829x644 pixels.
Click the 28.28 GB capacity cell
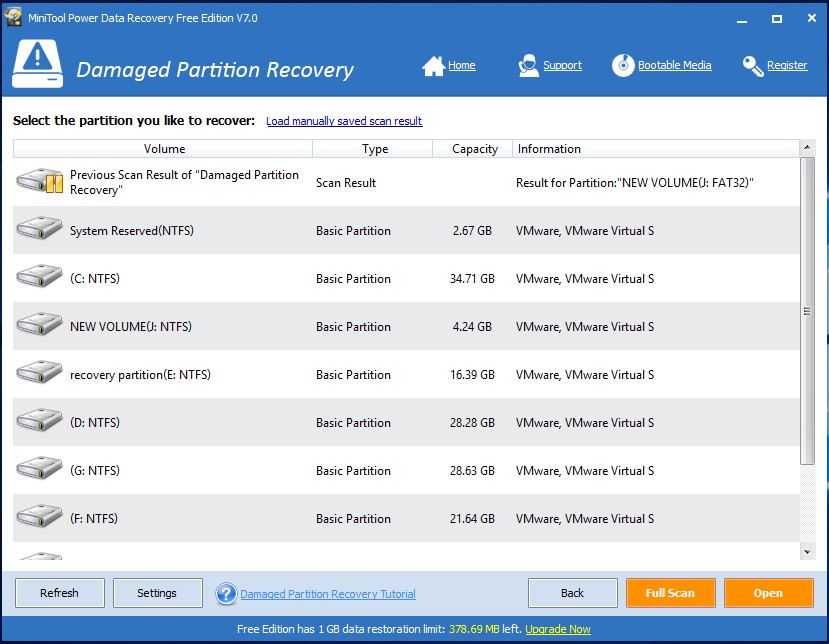472,423
